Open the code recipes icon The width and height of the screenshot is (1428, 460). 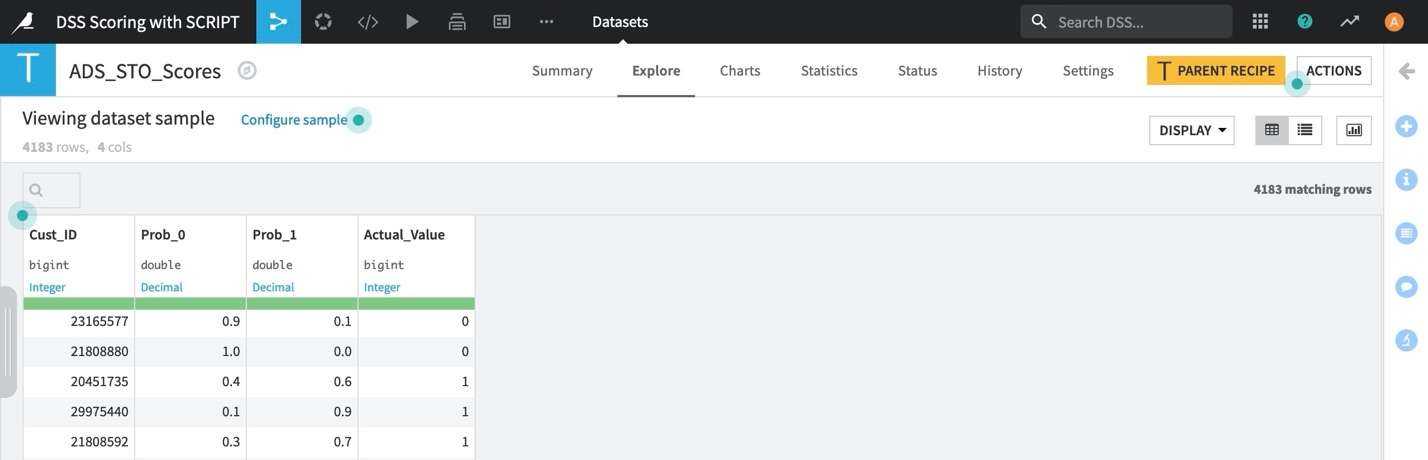pyautogui.click(x=368, y=22)
